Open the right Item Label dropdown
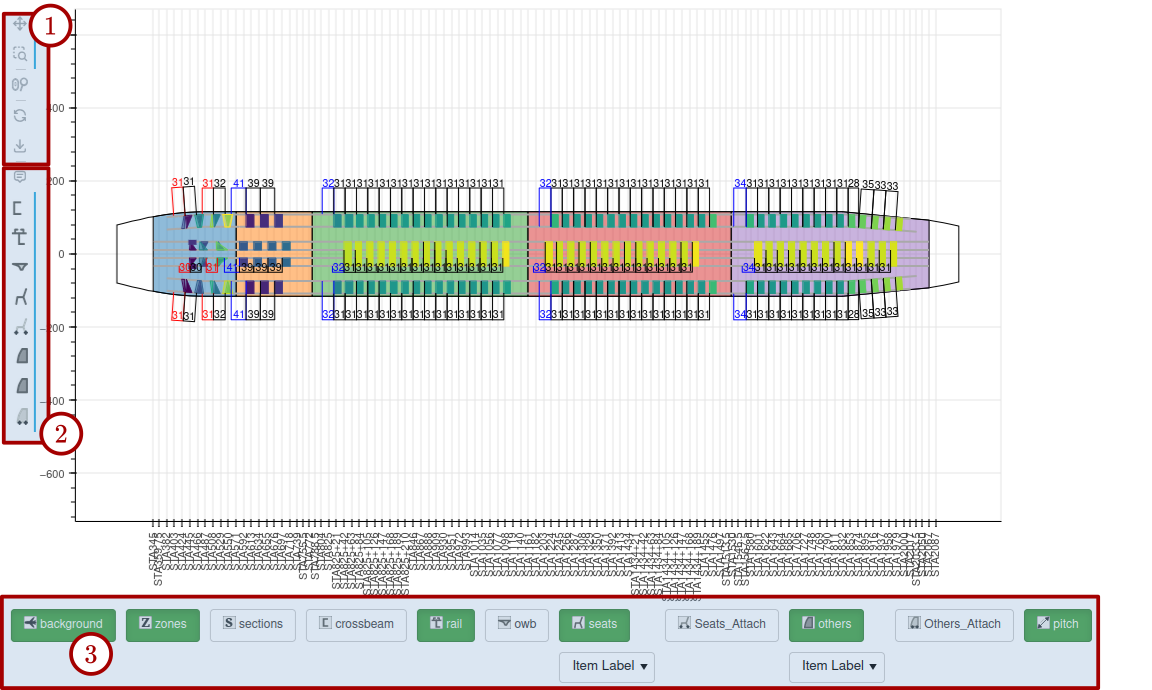 click(x=837, y=667)
